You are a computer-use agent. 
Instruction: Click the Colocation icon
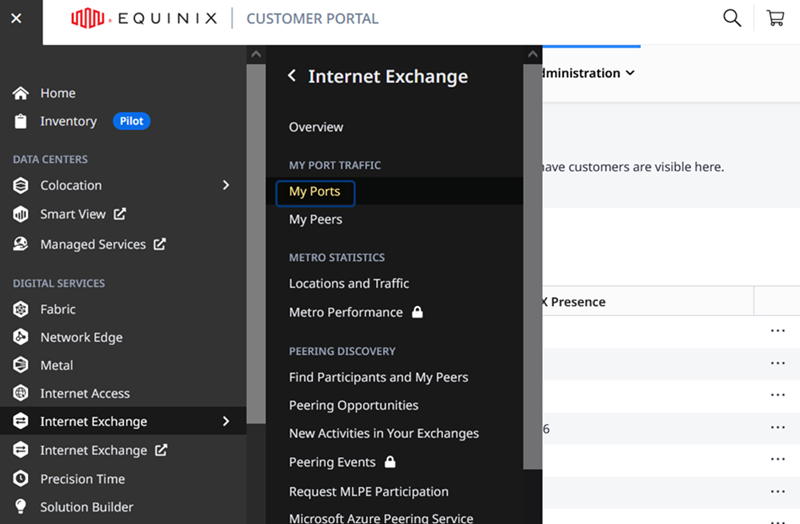[x=20, y=185]
